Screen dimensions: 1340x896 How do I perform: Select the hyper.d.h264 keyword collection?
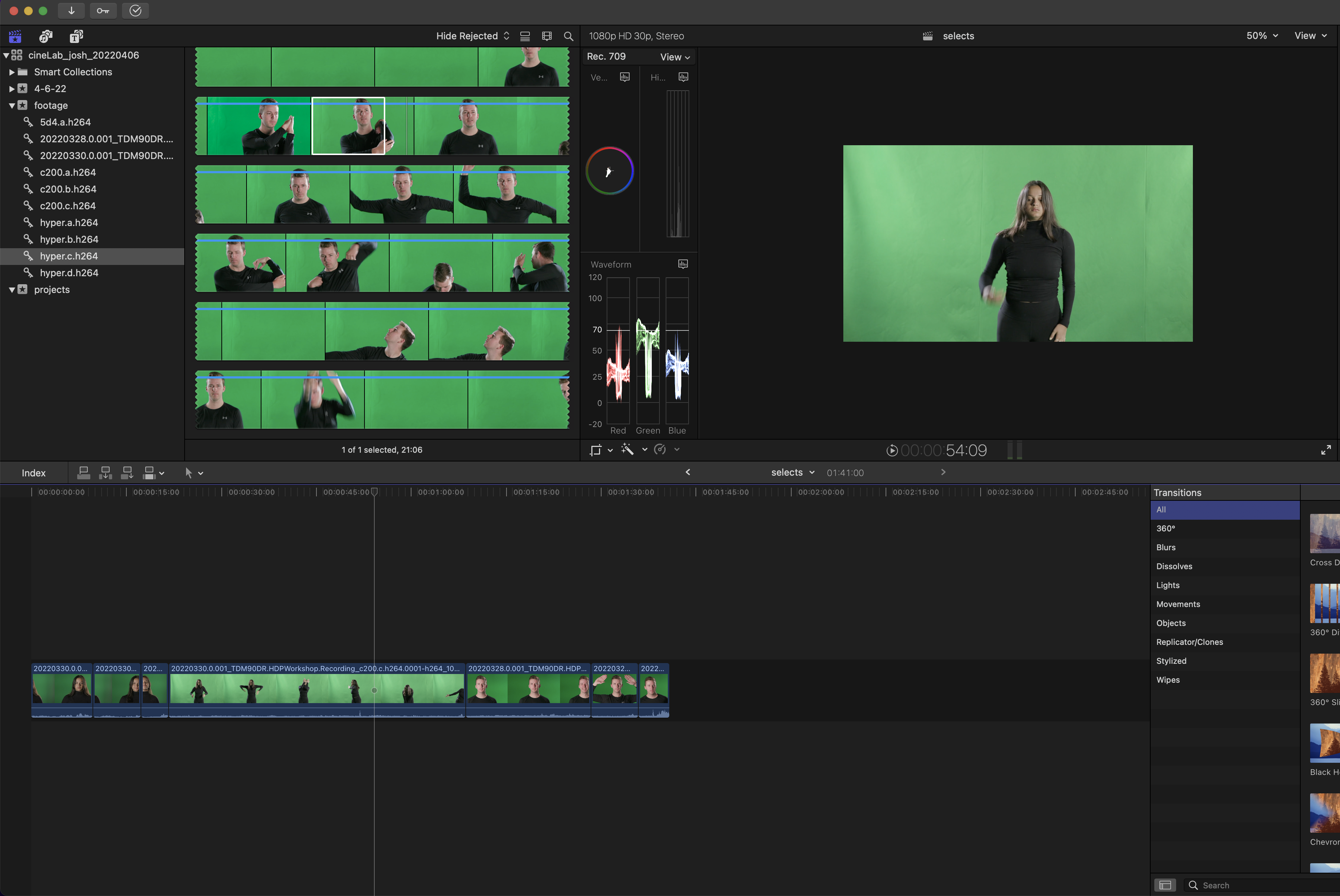pyautogui.click(x=68, y=273)
